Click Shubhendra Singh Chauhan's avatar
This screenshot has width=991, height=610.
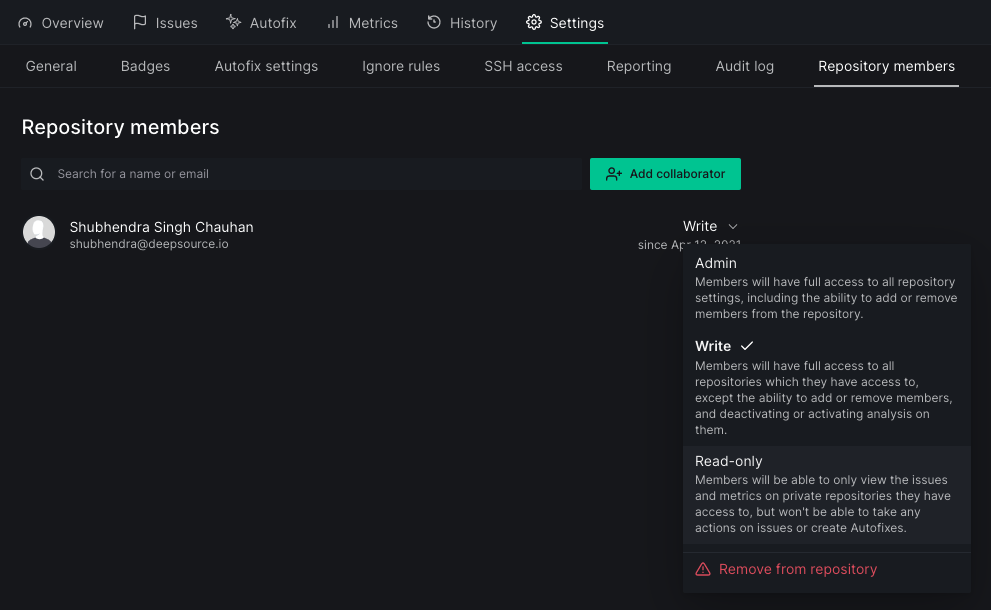point(39,232)
